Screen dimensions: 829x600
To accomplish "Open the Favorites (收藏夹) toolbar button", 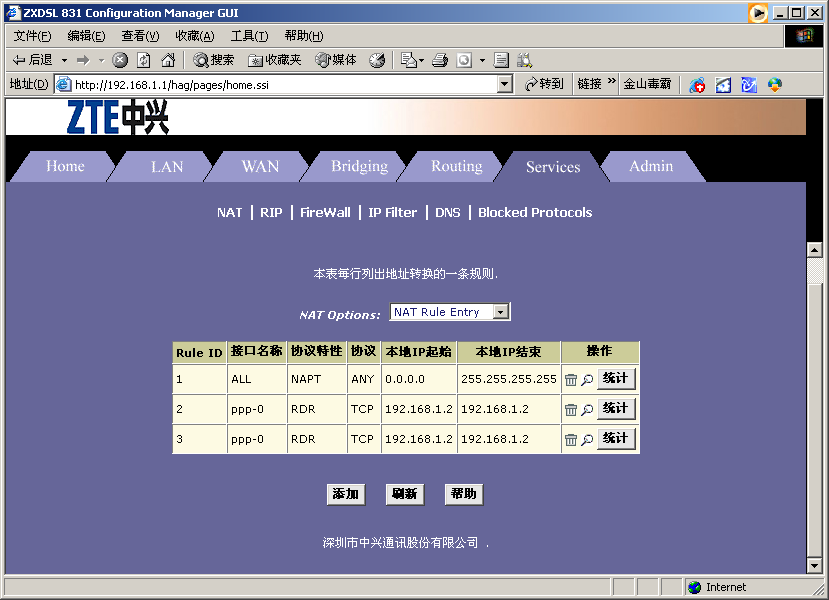I will tap(274, 60).
